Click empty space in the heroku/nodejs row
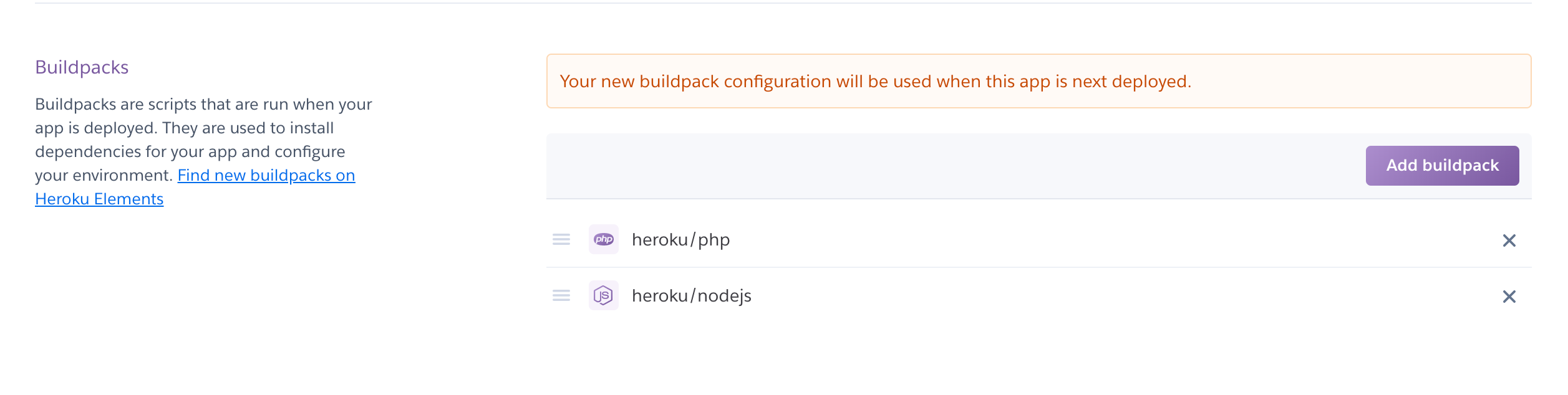Image resolution: width=1568 pixels, height=395 pixels. tap(1091, 297)
